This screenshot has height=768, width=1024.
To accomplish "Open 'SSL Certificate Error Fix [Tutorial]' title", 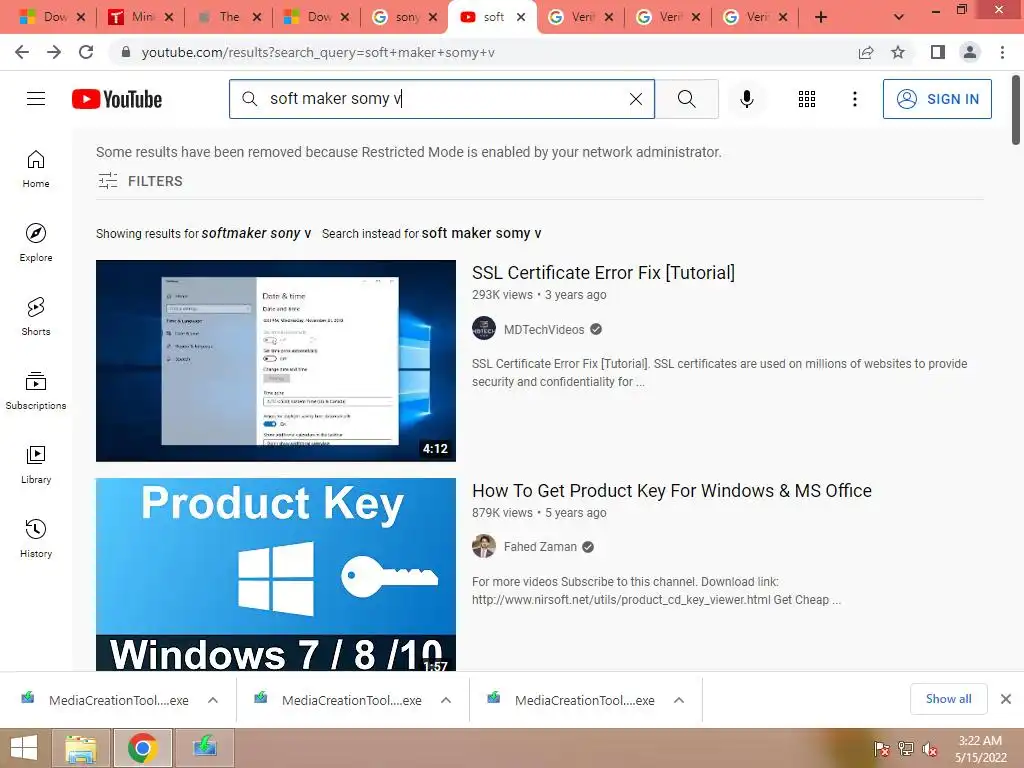I will tap(603, 272).
